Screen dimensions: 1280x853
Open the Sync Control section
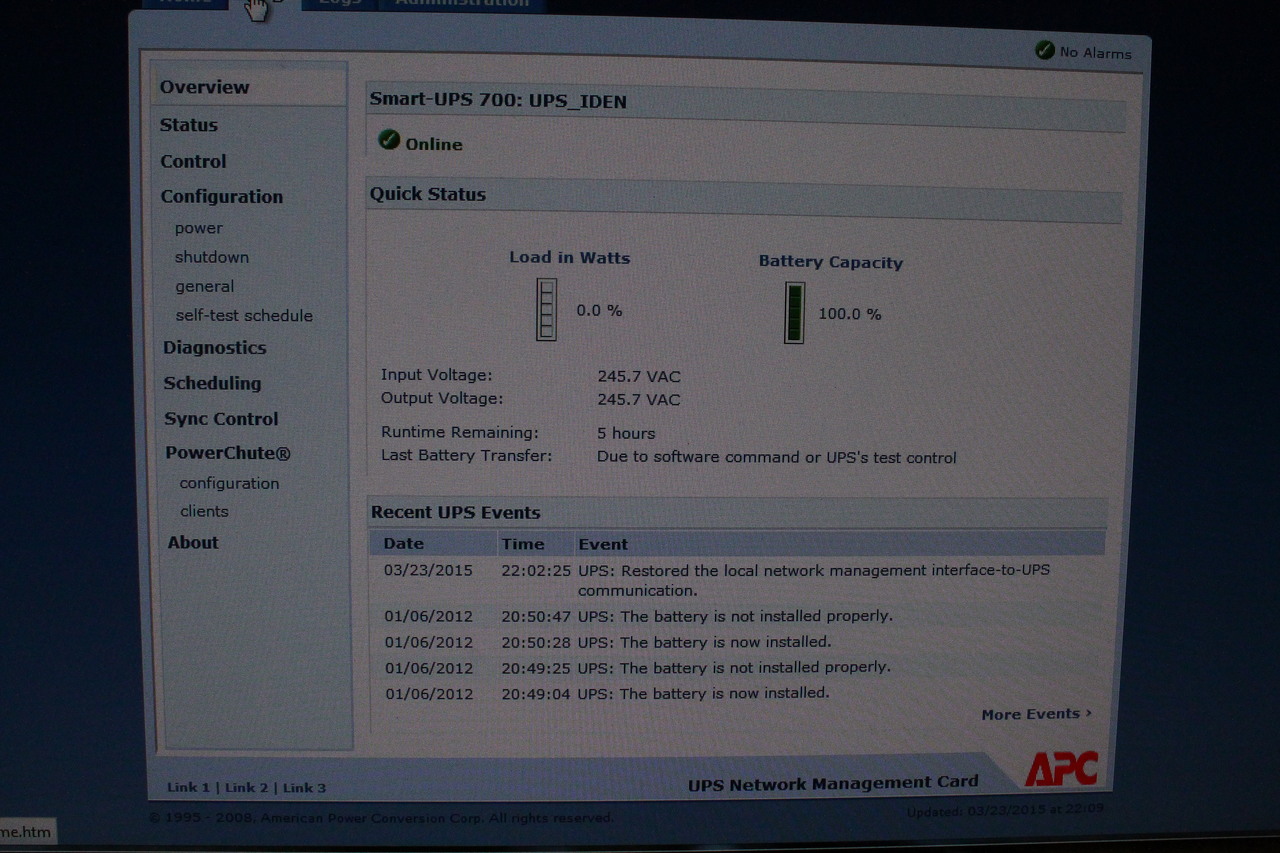click(x=221, y=419)
